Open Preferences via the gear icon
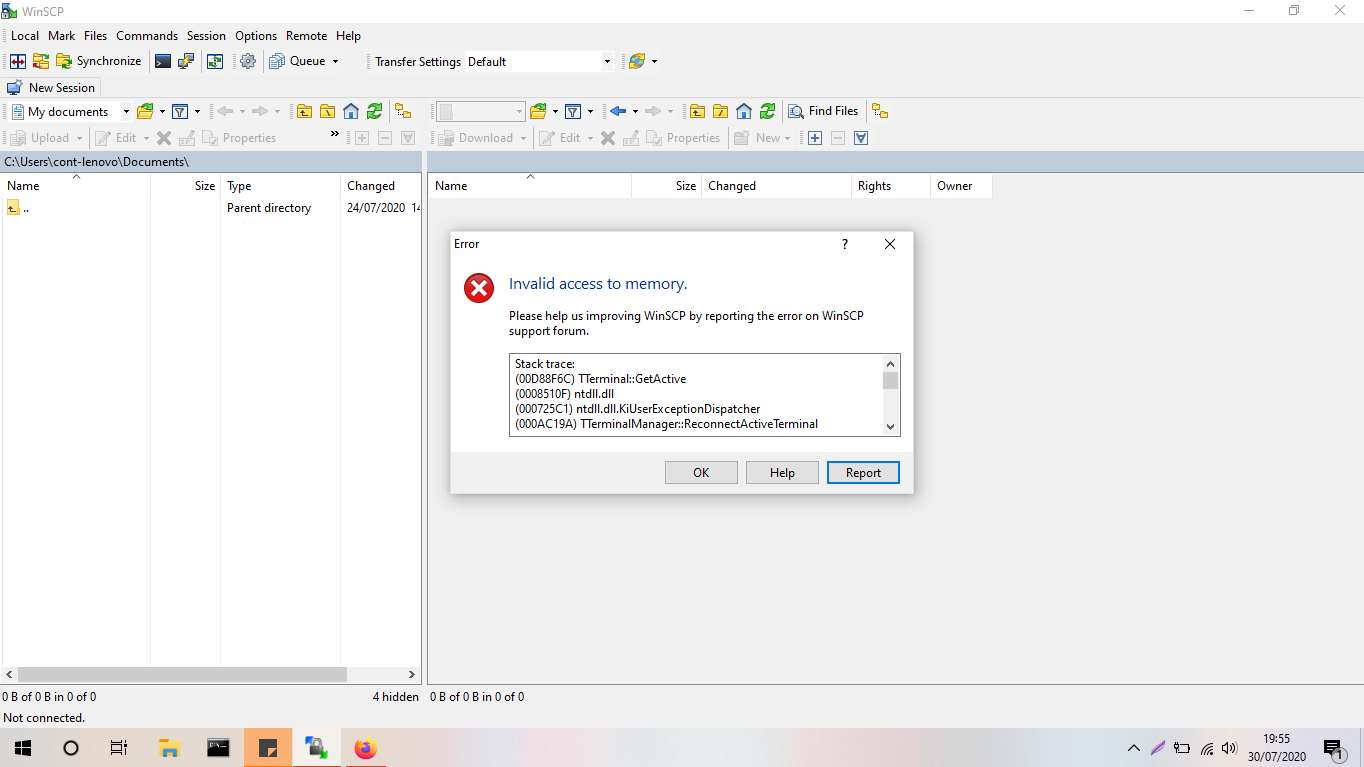1364x767 pixels. pyautogui.click(x=248, y=61)
